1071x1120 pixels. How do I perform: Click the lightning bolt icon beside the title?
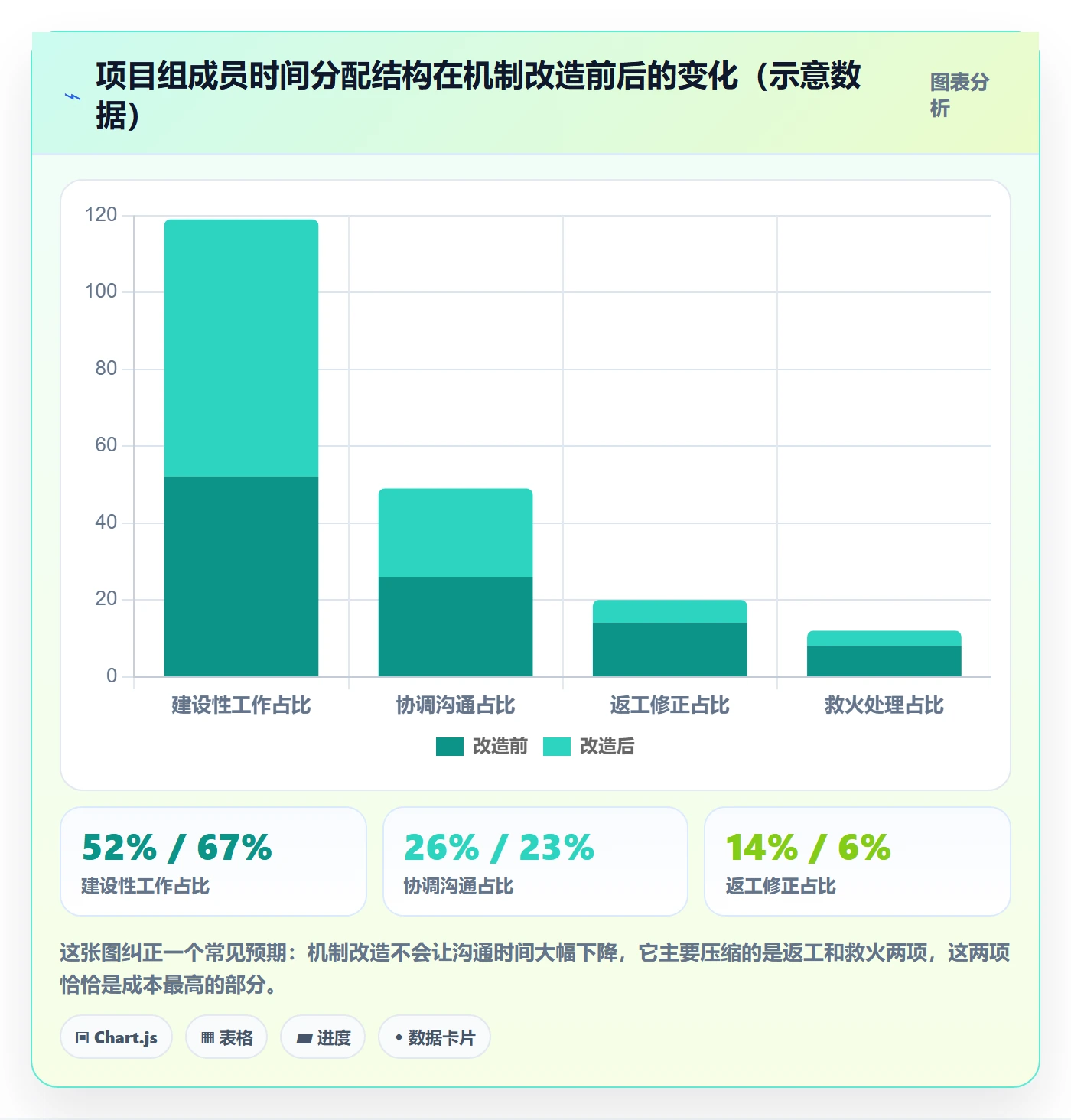tap(73, 96)
